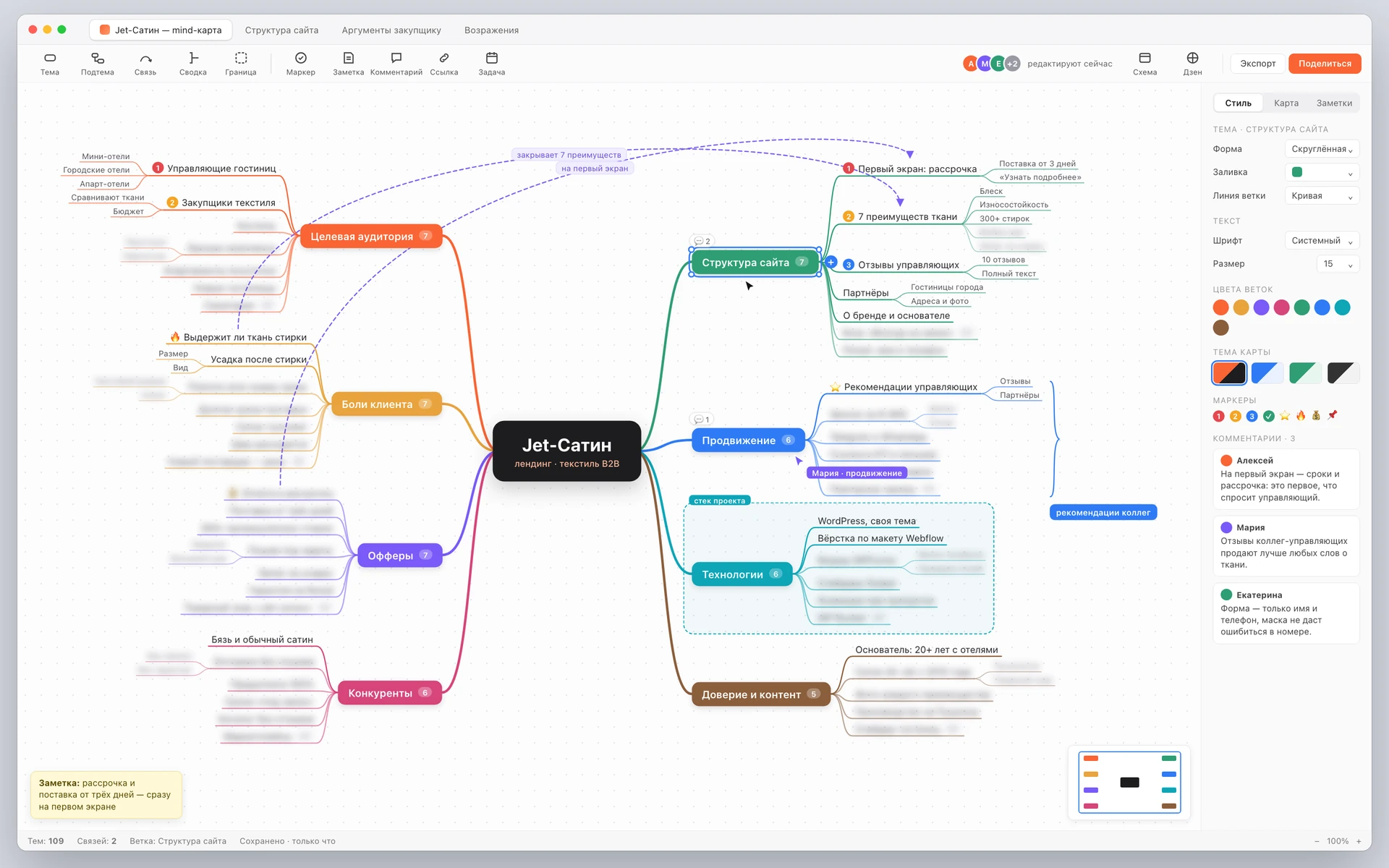Open the Шрифт font dropdown
The image size is (1389, 868).
coord(1322,241)
